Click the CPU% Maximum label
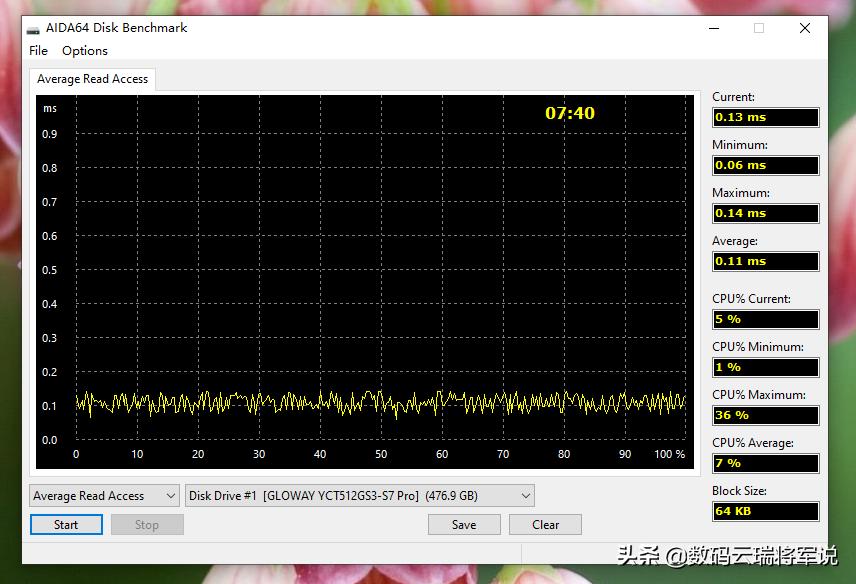The image size is (856, 584). 759,395
